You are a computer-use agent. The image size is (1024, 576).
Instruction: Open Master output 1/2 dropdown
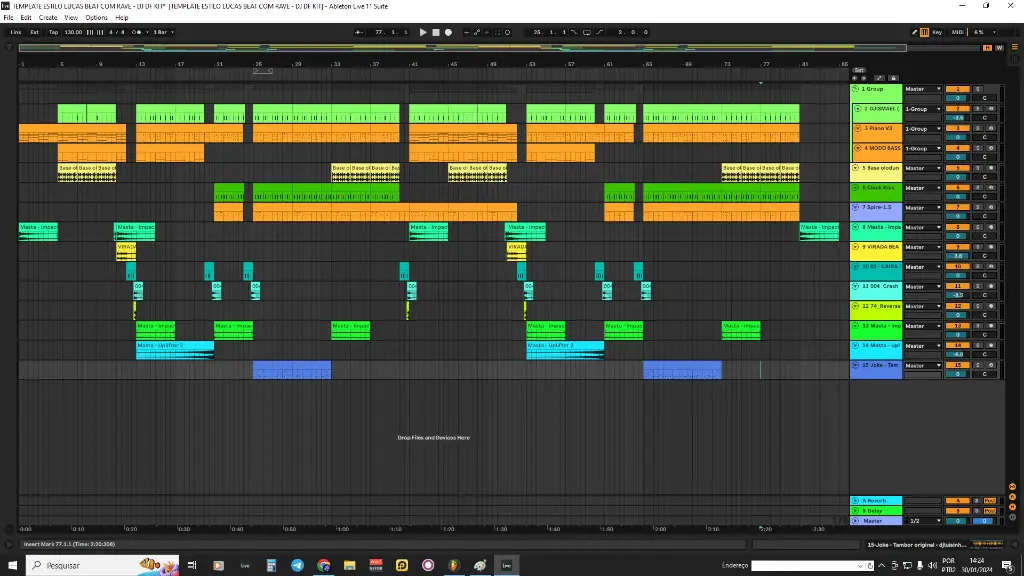click(x=925, y=520)
